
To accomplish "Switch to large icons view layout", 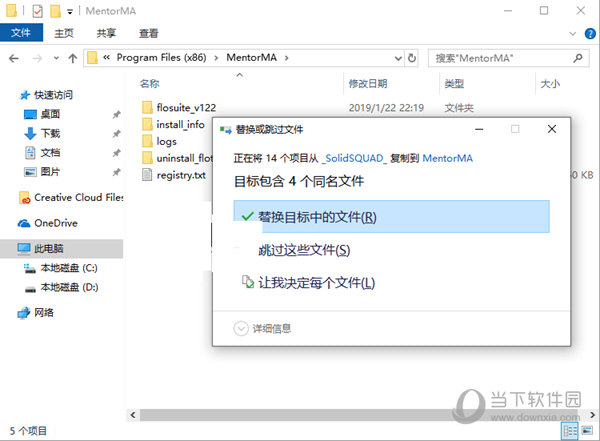I will (587, 431).
